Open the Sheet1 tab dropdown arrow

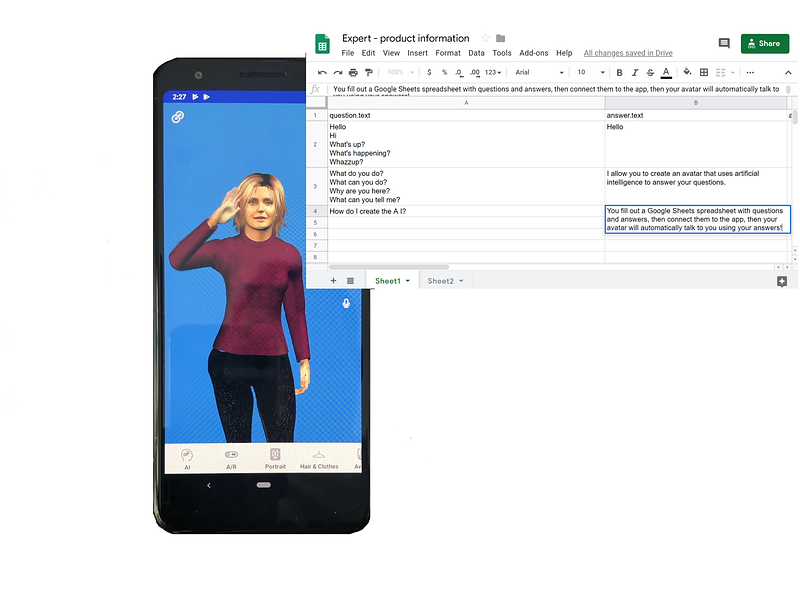pos(408,281)
